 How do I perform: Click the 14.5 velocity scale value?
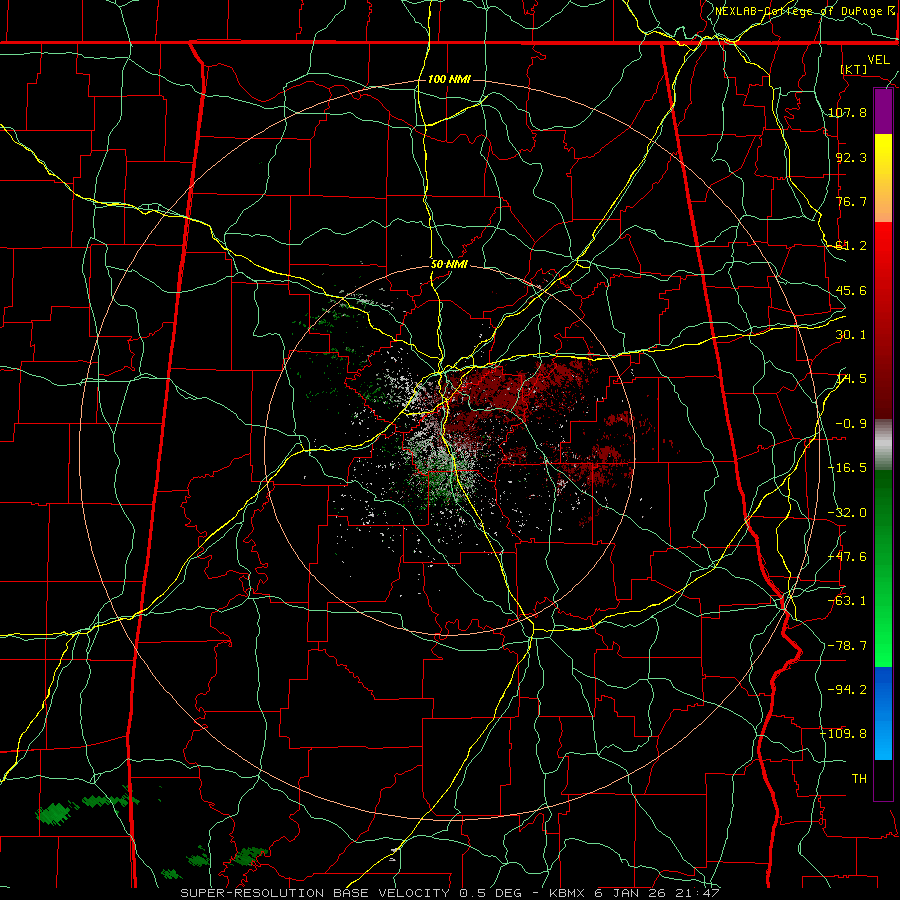[851, 379]
